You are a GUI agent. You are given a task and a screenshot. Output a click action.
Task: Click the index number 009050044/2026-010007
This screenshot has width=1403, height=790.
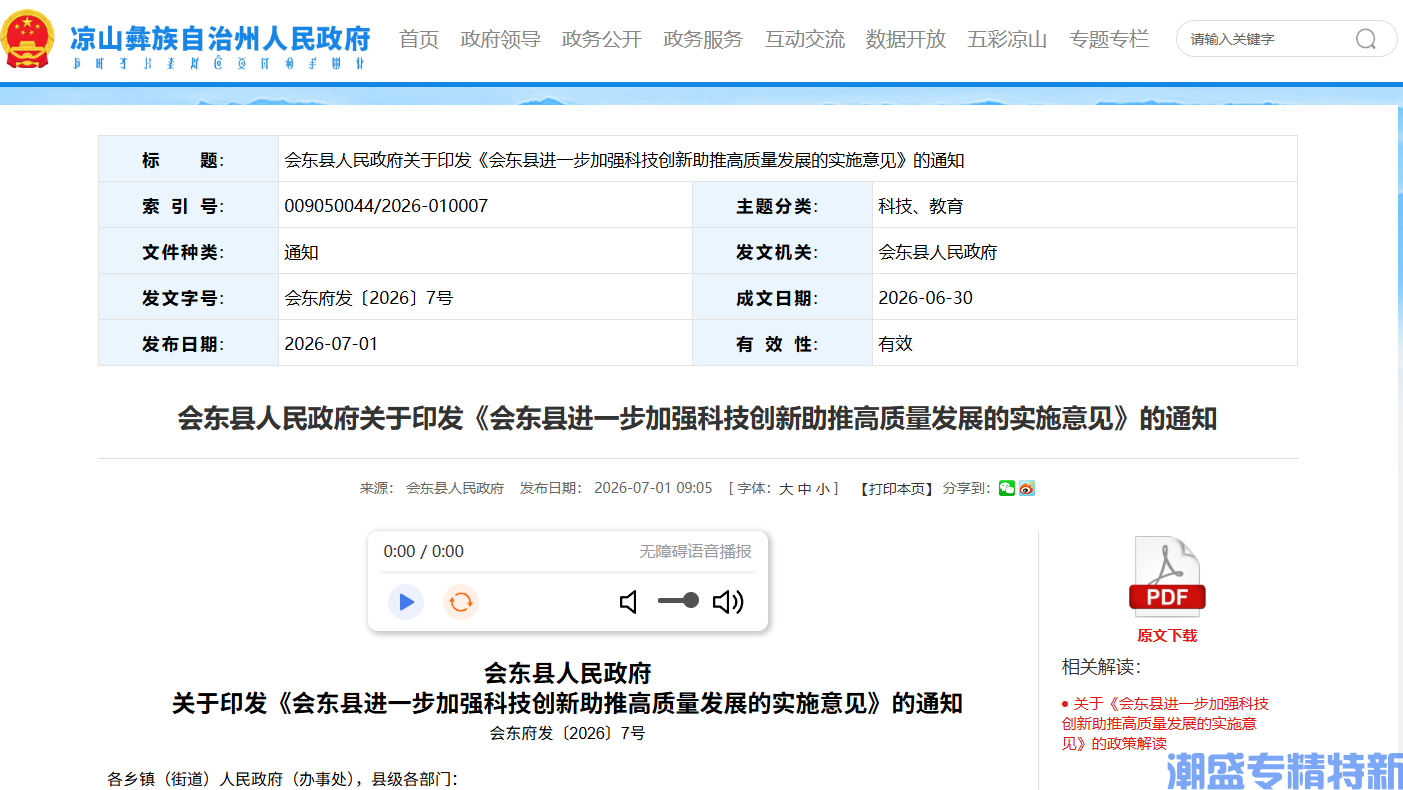(x=386, y=206)
